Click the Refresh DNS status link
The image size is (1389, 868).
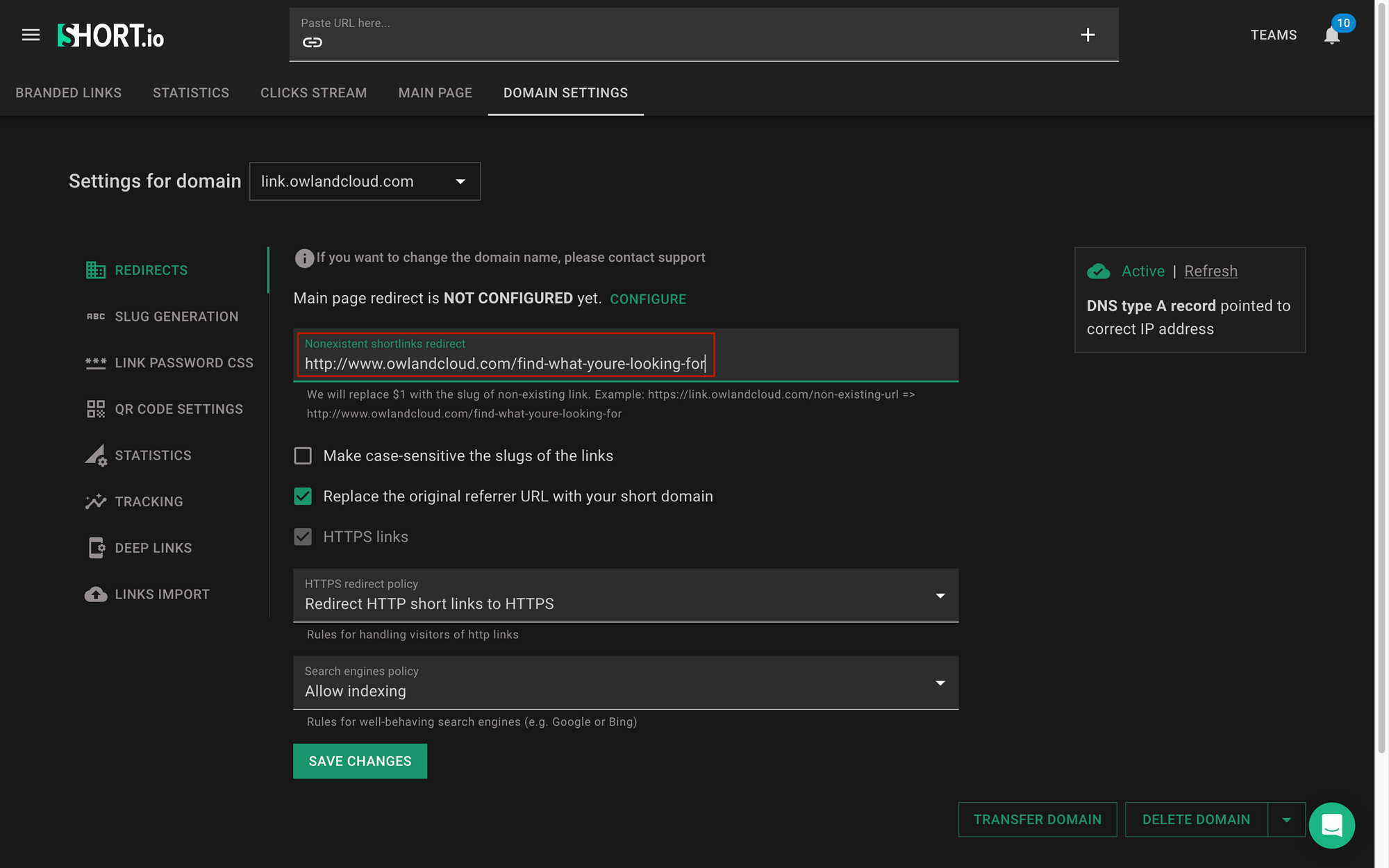coord(1211,271)
